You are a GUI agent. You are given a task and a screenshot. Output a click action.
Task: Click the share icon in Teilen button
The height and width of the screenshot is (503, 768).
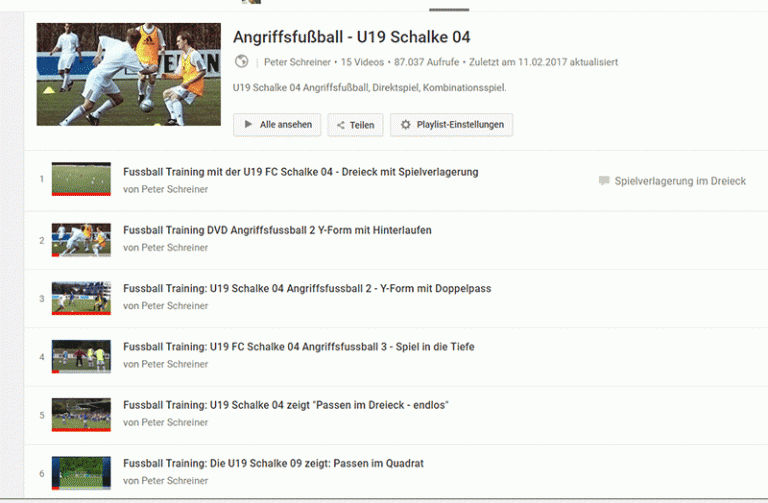(340, 125)
